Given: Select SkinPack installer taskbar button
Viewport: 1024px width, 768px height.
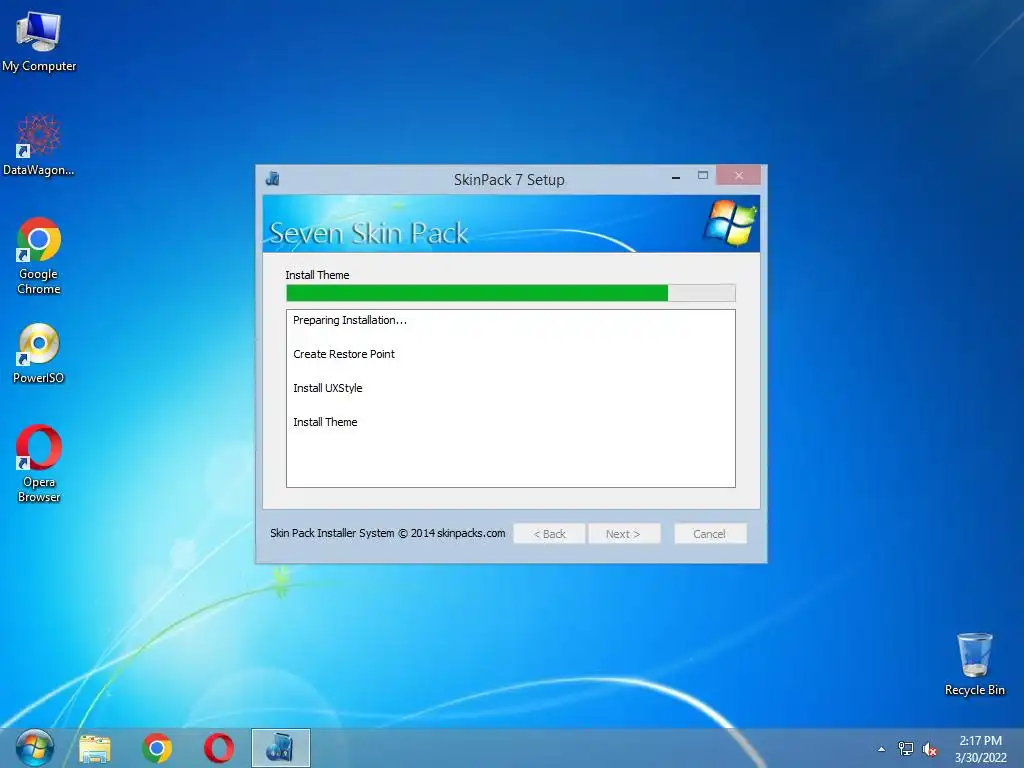Looking at the screenshot, I should [x=281, y=748].
